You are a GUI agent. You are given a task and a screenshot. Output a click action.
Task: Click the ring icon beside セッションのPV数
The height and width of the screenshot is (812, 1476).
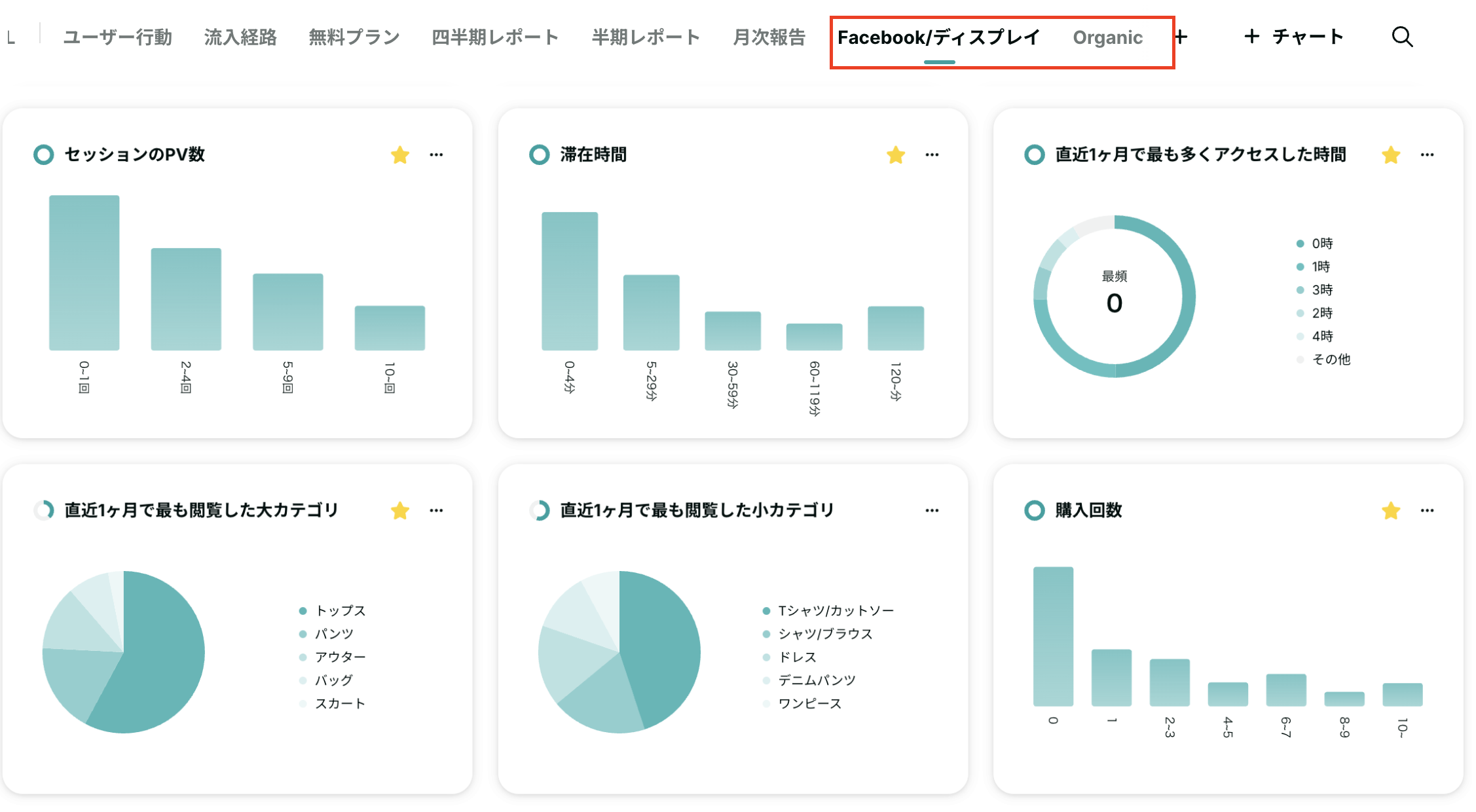[x=44, y=155]
